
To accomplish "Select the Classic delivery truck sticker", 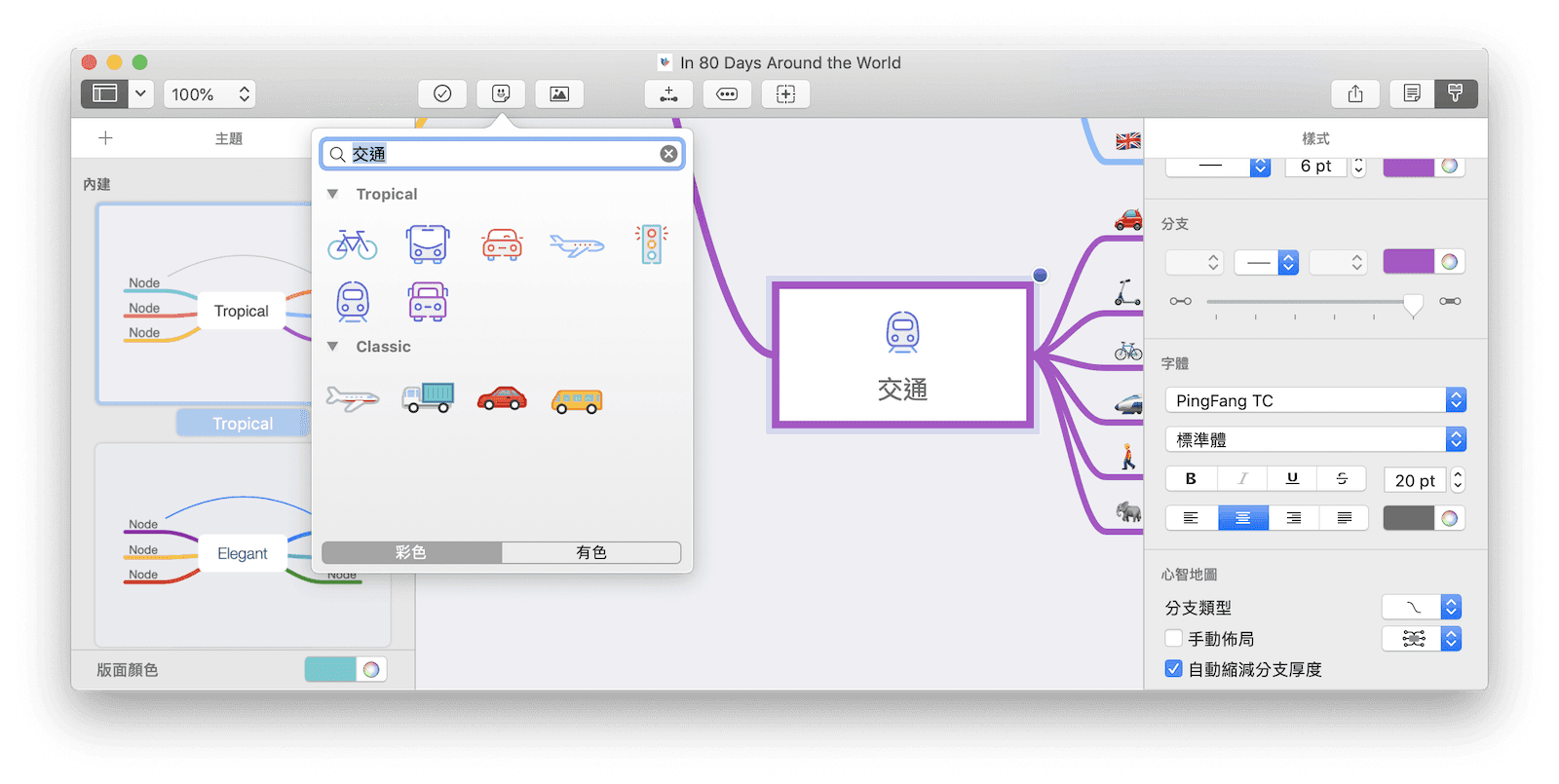I will [428, 397].
